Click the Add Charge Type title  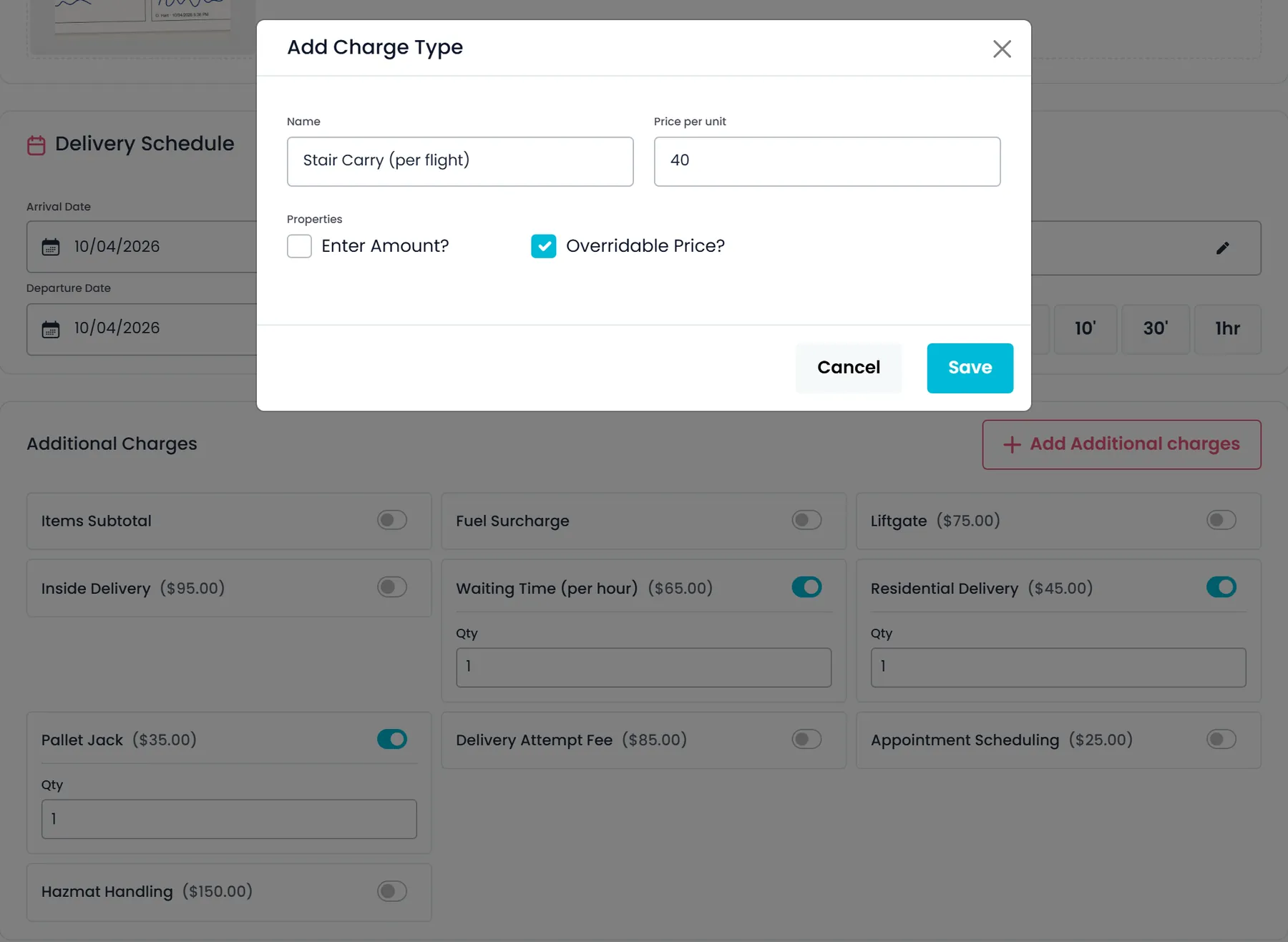pos(375,48)
